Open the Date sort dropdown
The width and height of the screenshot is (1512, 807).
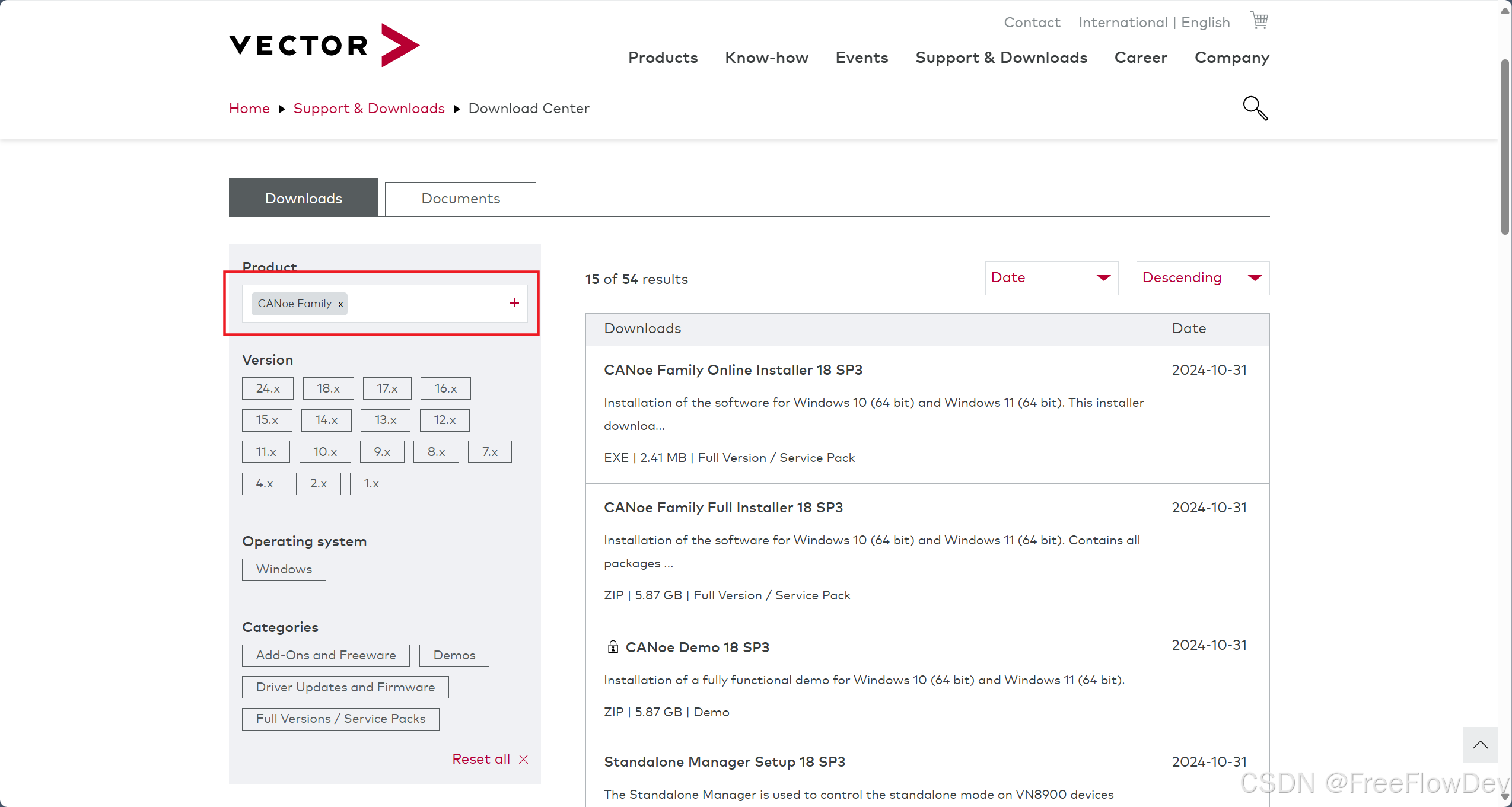coord(1051,278)
